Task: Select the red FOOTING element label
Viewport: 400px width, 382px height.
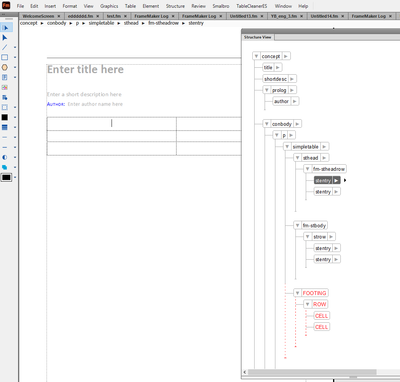Action: click(x=314, y=293)
